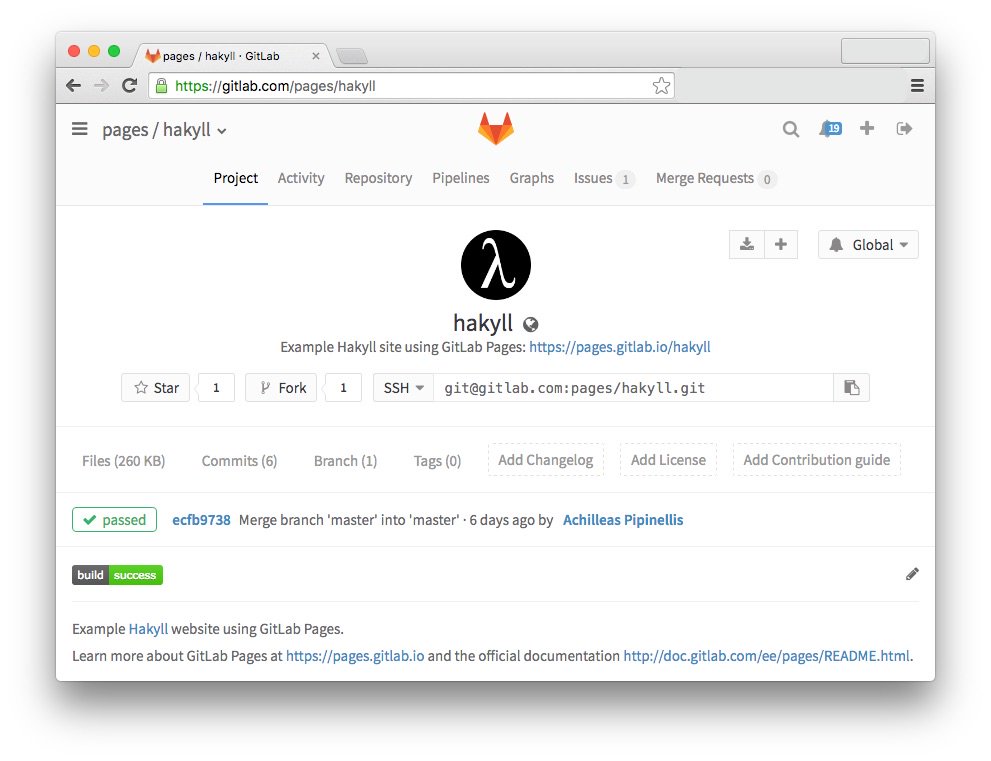Close the GitLab browser tab

pyautogui.click(x=315, y=56)
